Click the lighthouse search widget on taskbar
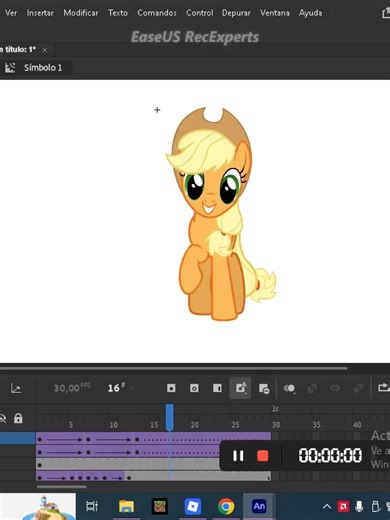This screenshot has height=520, width=390. point(38,507)
